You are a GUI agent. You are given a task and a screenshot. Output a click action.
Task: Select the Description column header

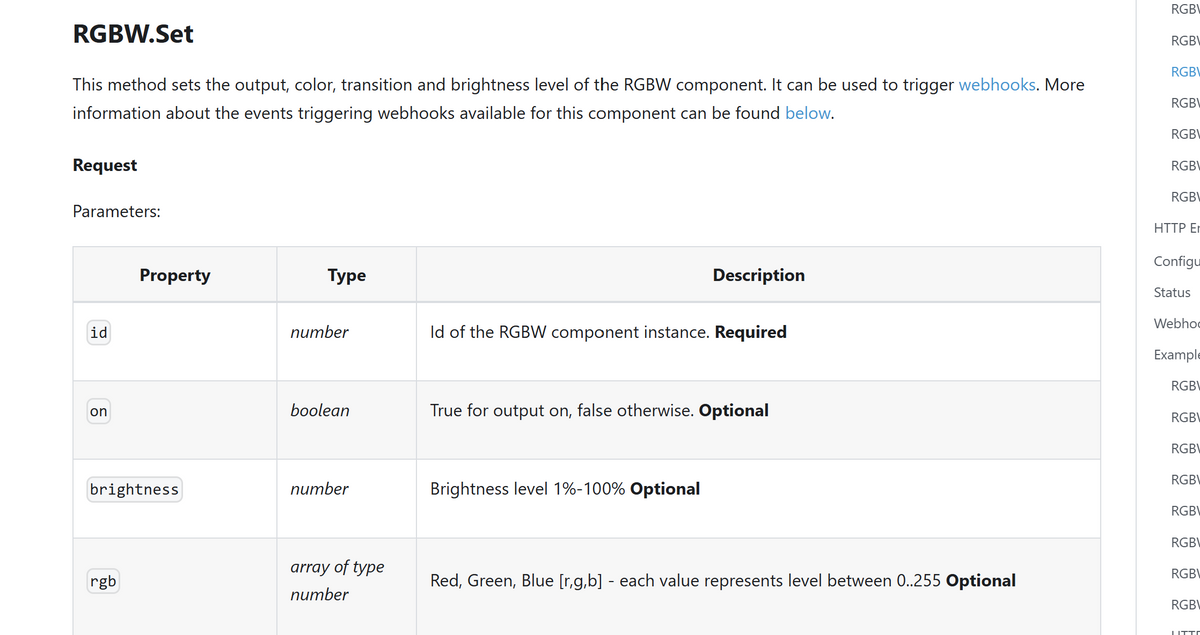tap(758, 275)
